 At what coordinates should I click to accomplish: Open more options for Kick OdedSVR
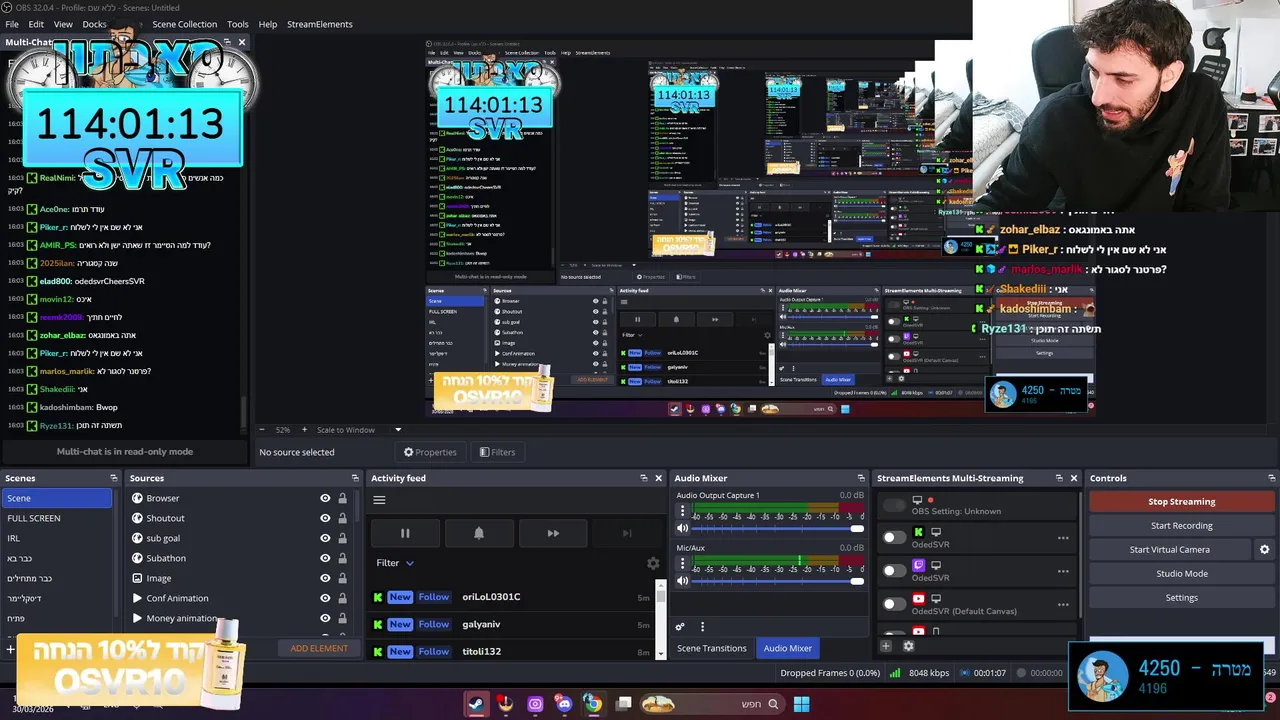click(1063, 538)
